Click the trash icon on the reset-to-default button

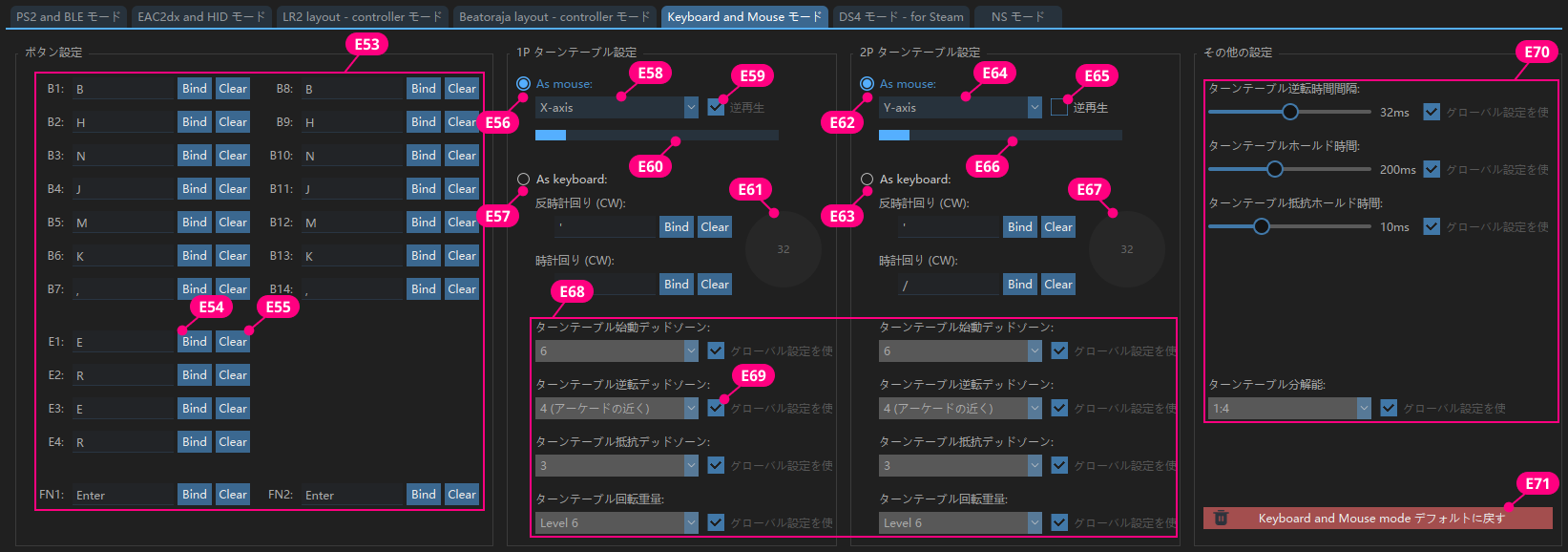(x=1221, y=518)
